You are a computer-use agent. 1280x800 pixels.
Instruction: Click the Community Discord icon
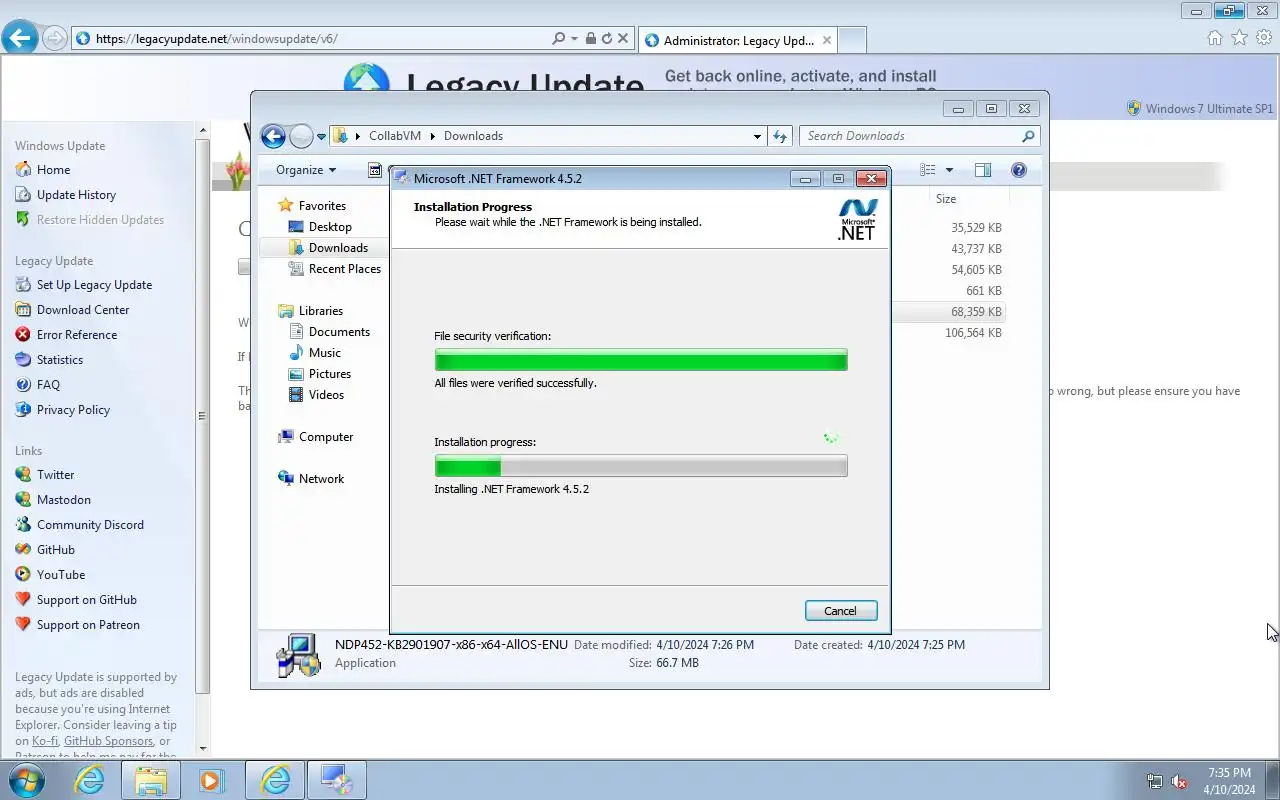pos(23,525)
